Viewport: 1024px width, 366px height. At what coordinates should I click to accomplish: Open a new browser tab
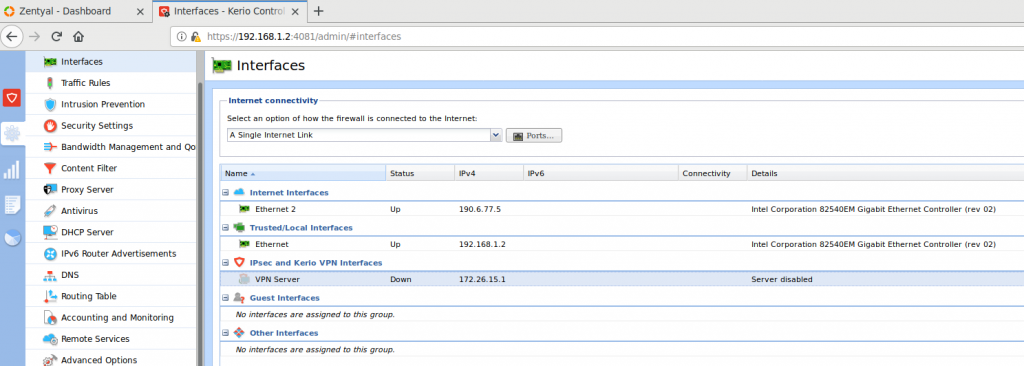point(319,11)
